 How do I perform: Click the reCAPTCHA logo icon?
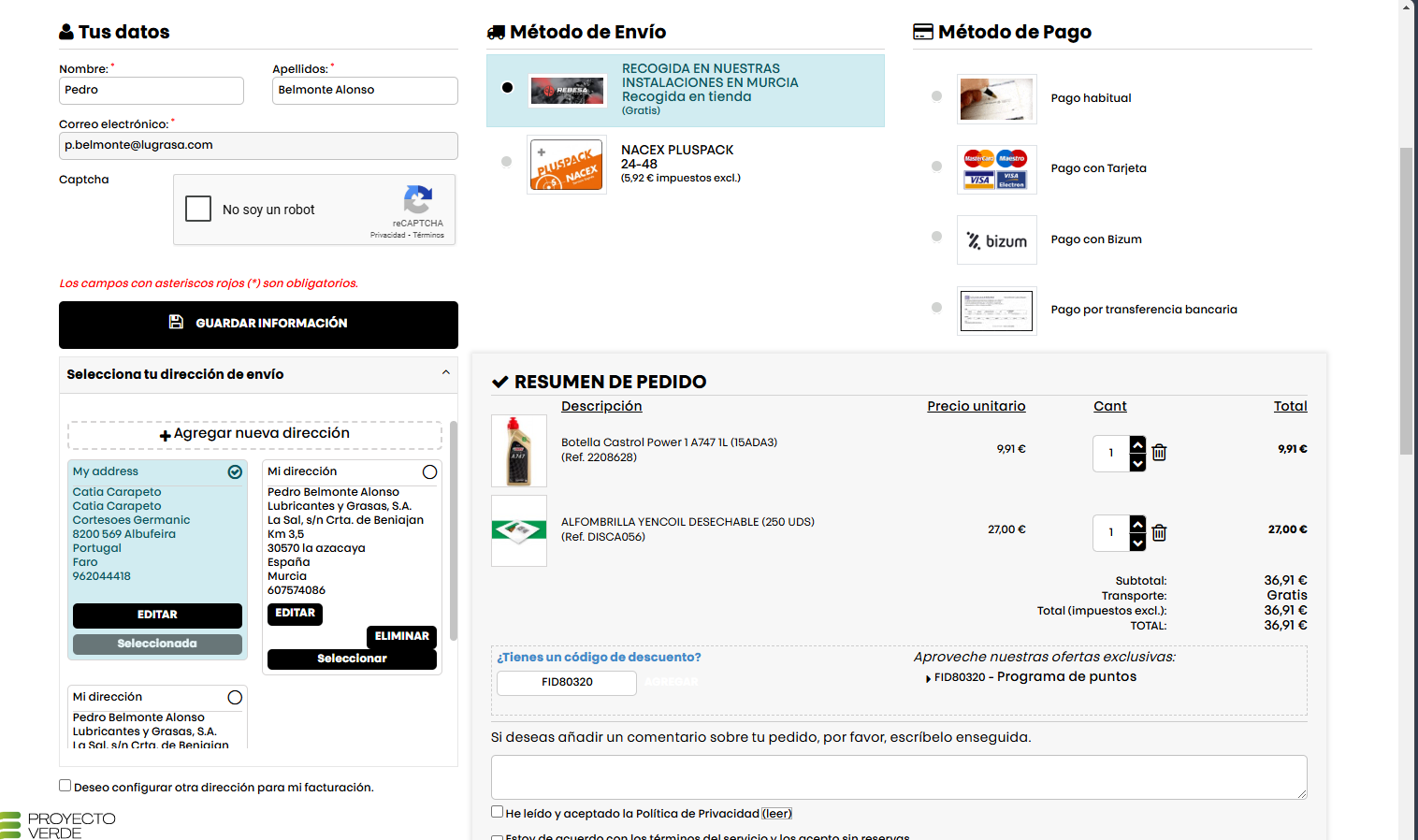click(x=418, y=199)
